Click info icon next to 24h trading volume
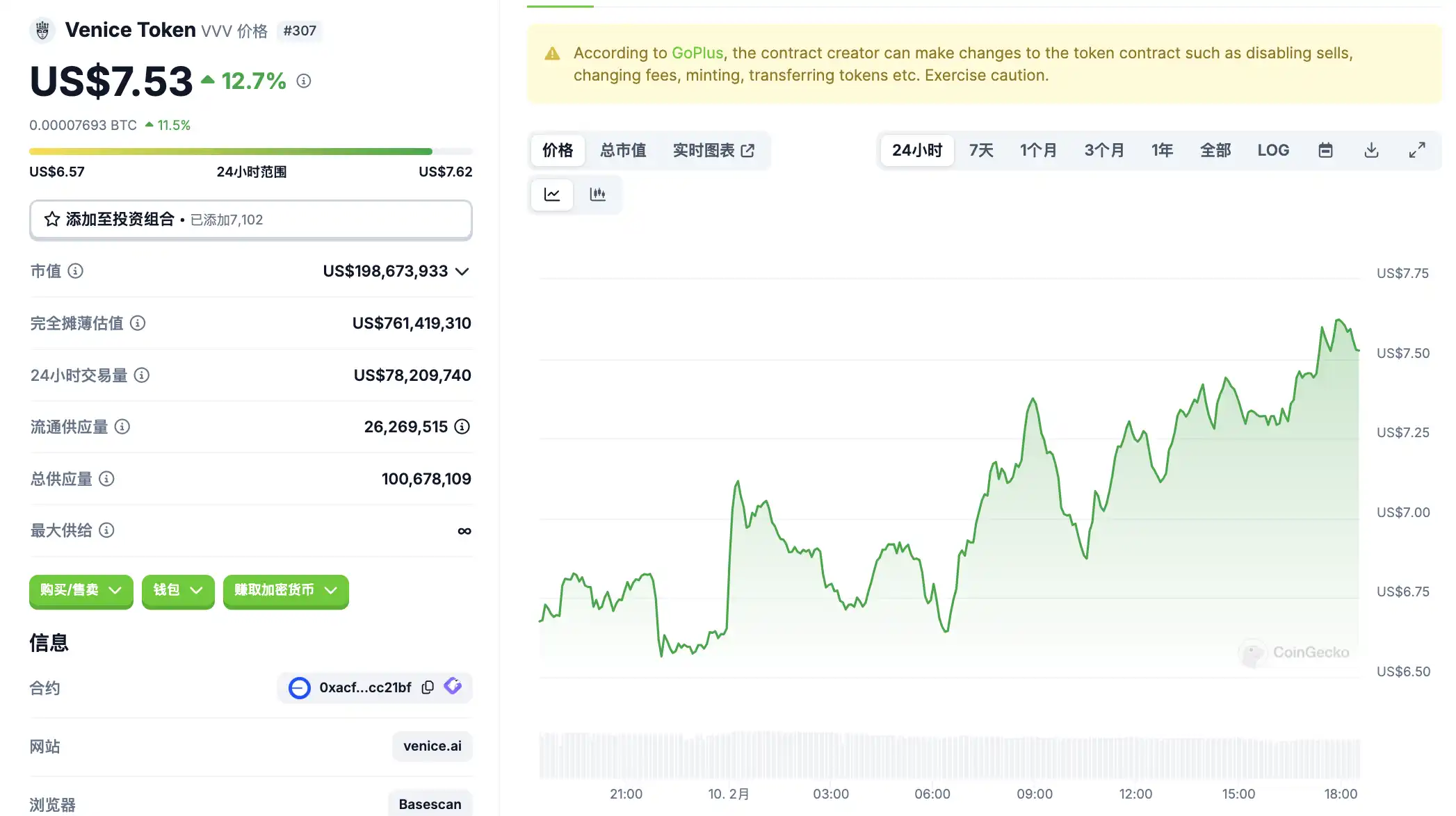Viewport: 1456px width, 816px height. click(142, 375)
